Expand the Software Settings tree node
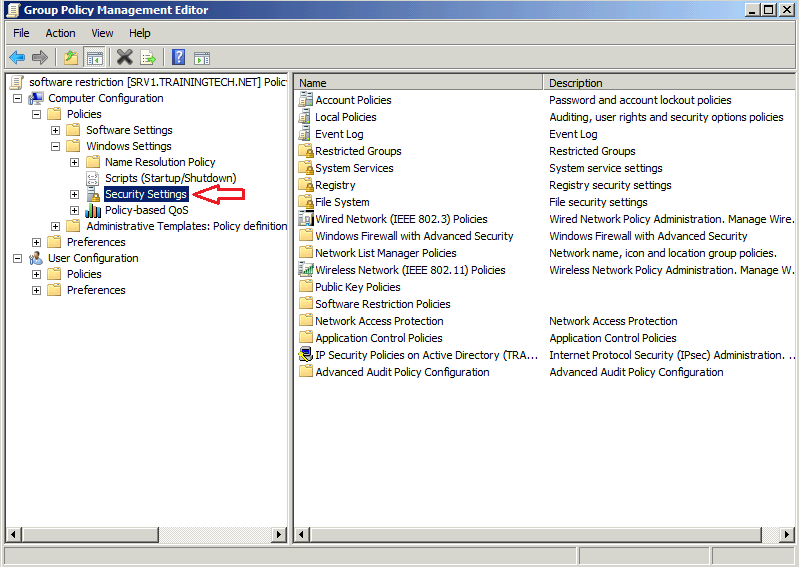The height and width of the screenshot is (568, 799). [x=56, y=130]
